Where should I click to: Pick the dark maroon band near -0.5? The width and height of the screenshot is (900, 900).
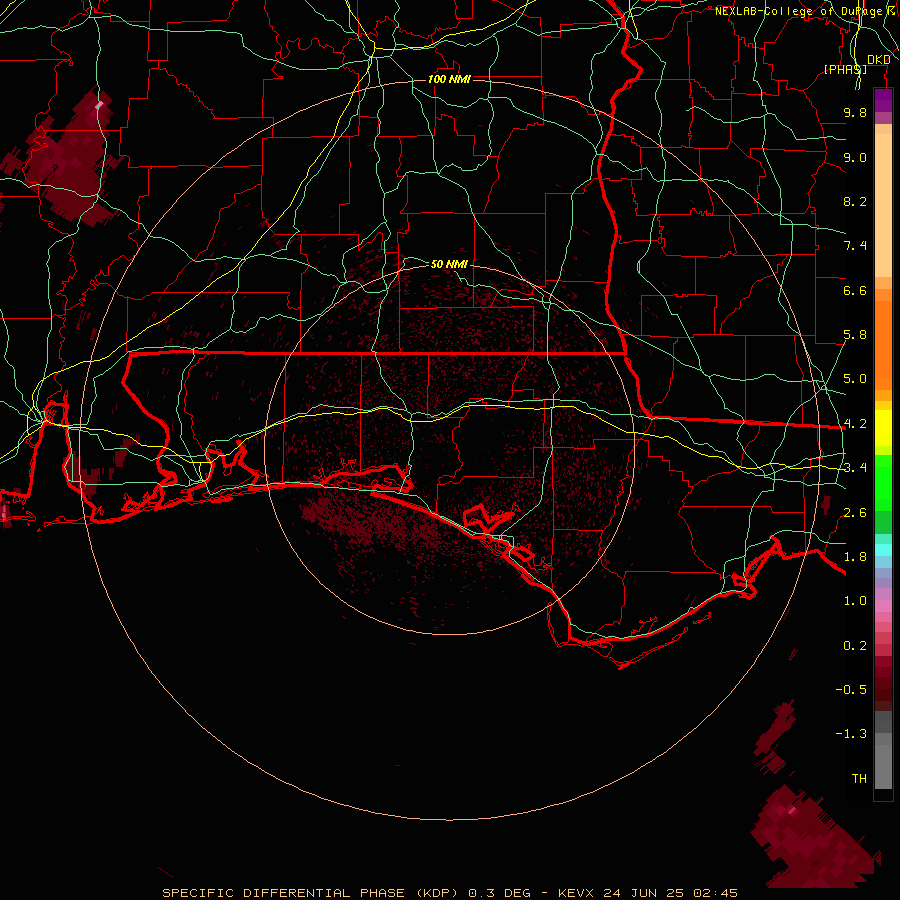[883, 689]
